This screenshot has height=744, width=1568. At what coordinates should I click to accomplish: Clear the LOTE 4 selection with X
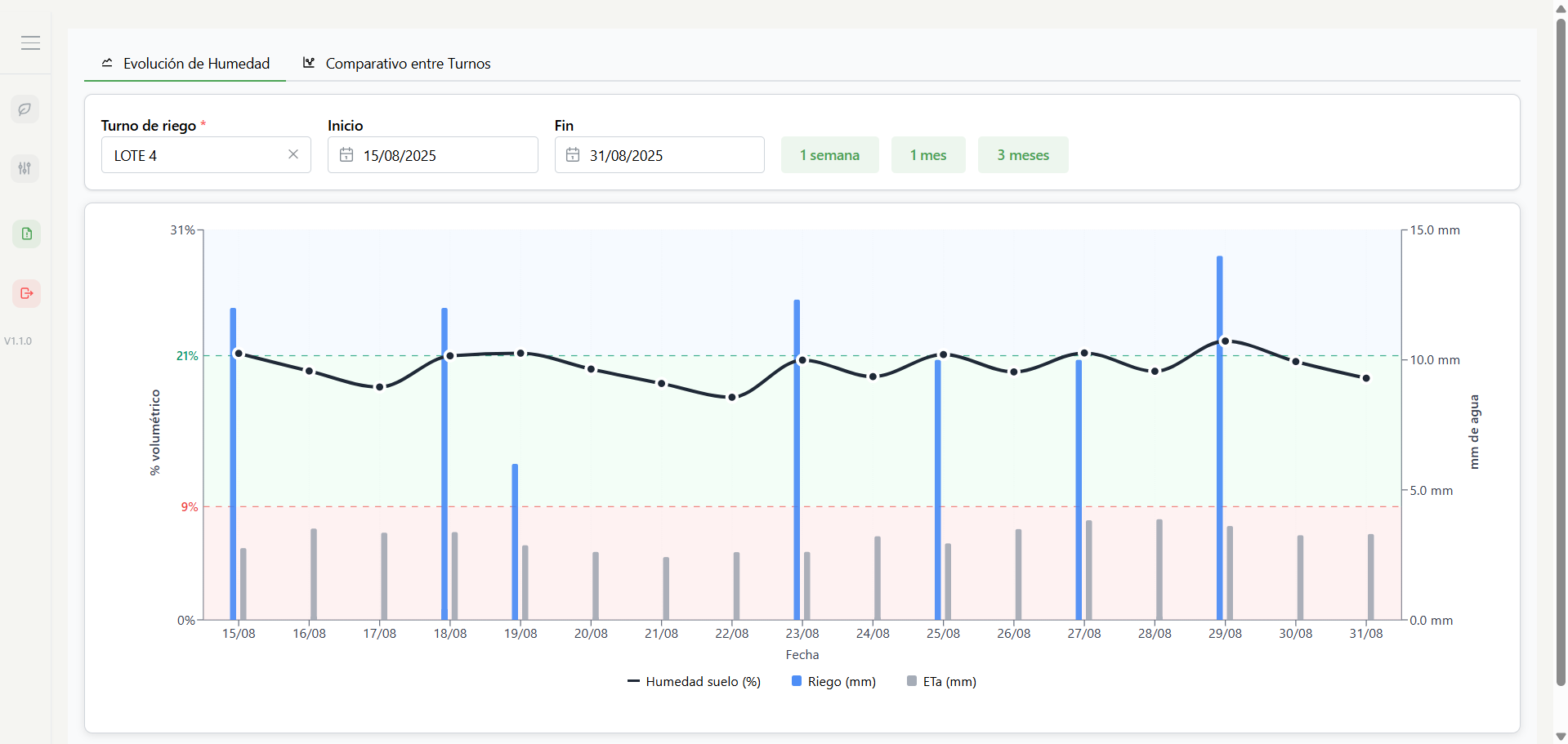293,154
